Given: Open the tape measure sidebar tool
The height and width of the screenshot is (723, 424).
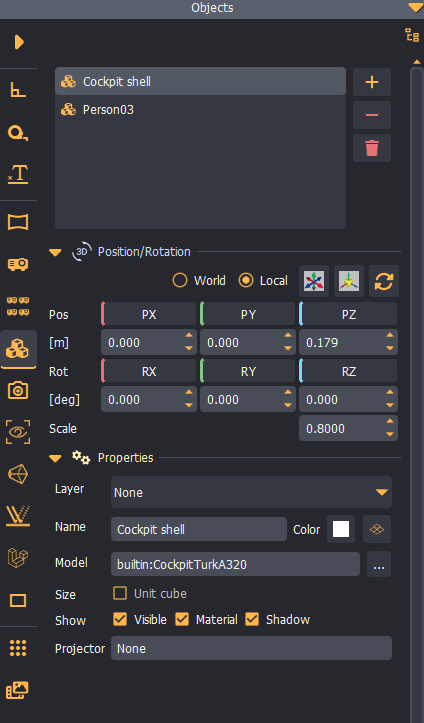Looking at the screenshot, I should click(18, 133).
